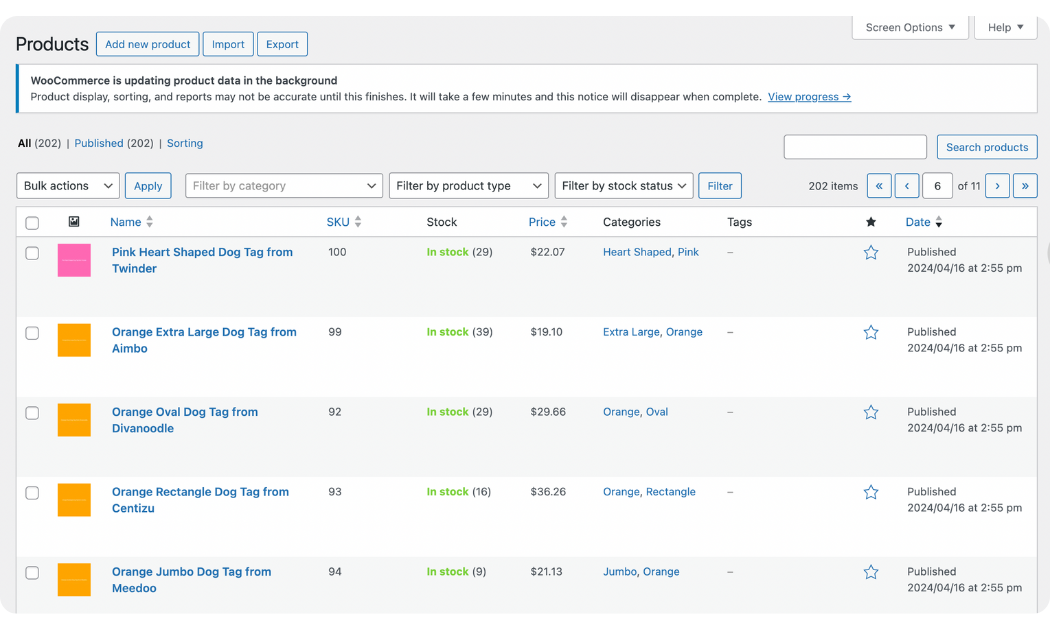Click the search products input field
Viewport: 1050px width, 630px height.
click(x=855, y=147)
